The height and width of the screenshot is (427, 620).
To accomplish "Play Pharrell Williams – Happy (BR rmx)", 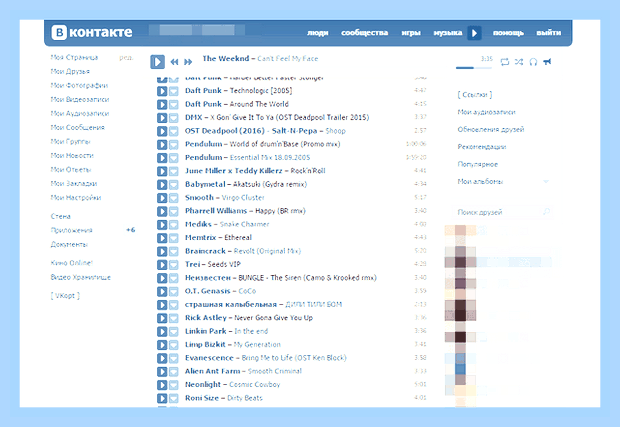I will (x=162, y=211).
